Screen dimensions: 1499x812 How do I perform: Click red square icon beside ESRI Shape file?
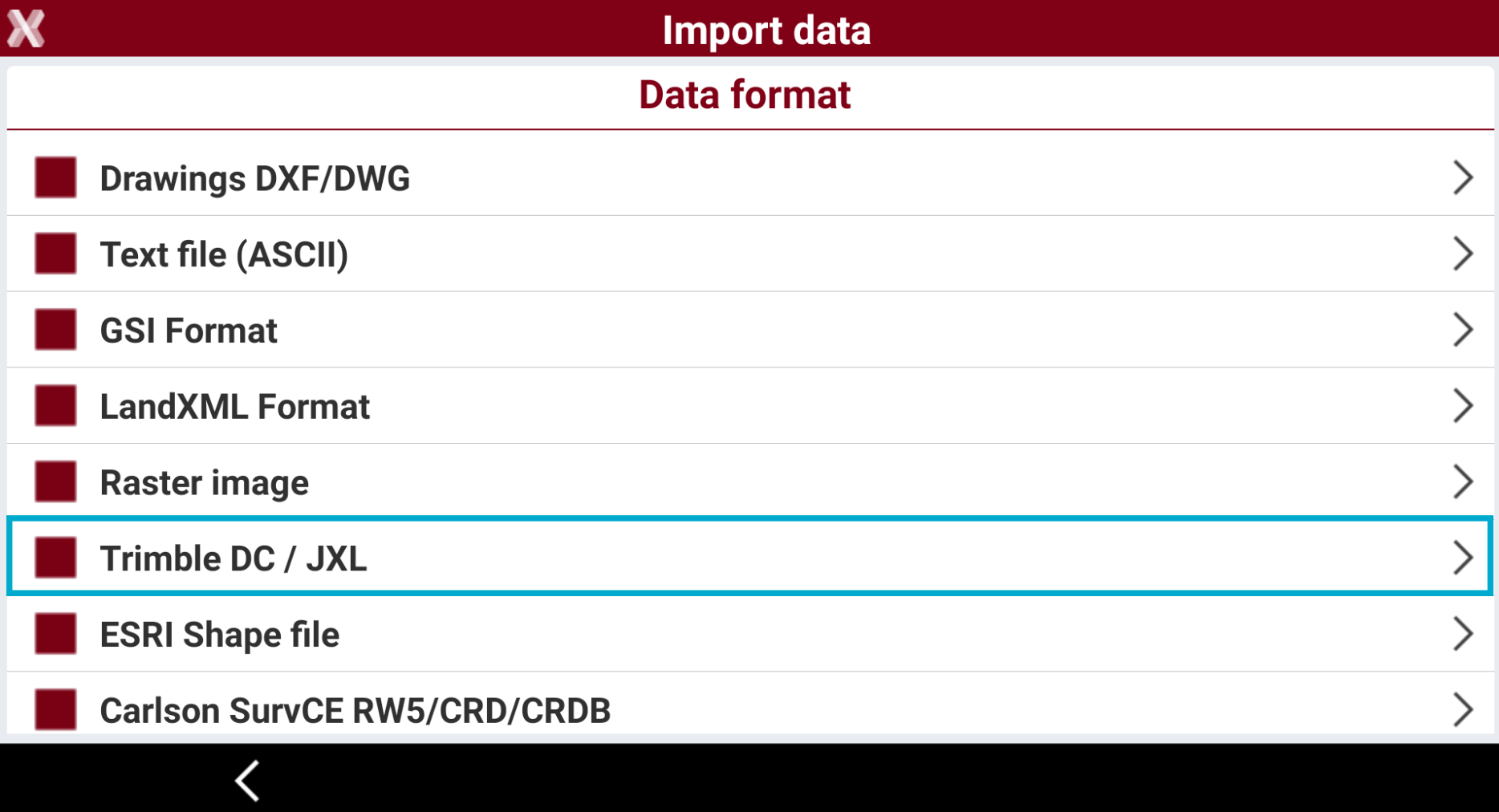click(55, 634)
